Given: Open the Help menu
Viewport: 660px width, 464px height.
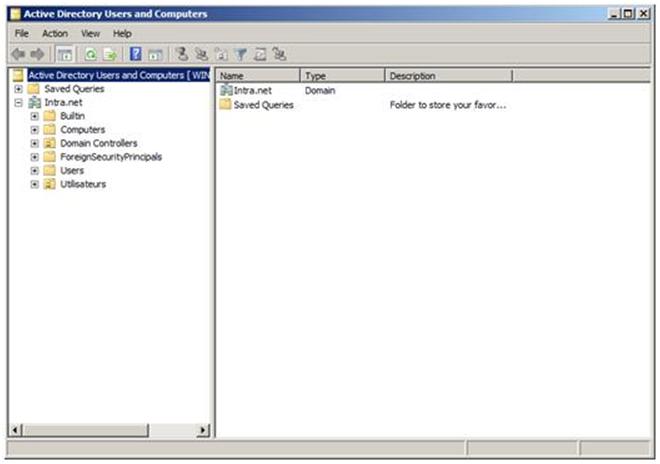Looking at the screenshot, I should [122, 34].
